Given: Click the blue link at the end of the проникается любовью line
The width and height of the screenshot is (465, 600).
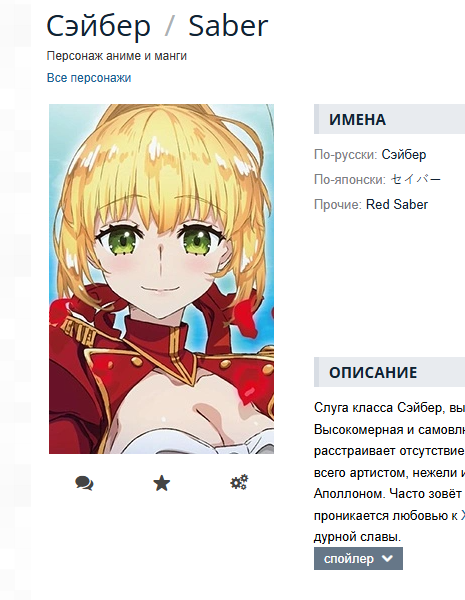Looking at the screenshot, I should (x=462, y=515).
